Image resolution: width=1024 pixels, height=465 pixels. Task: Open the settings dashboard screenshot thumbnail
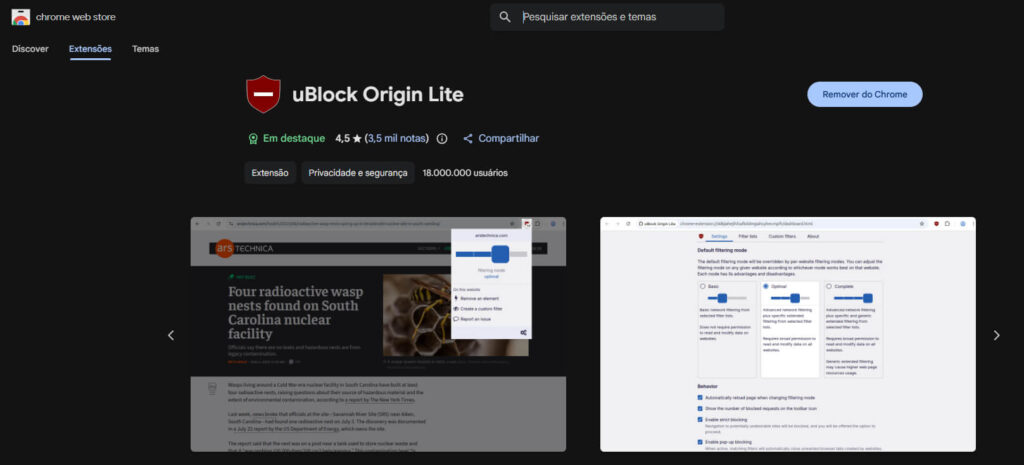point(788,334)
